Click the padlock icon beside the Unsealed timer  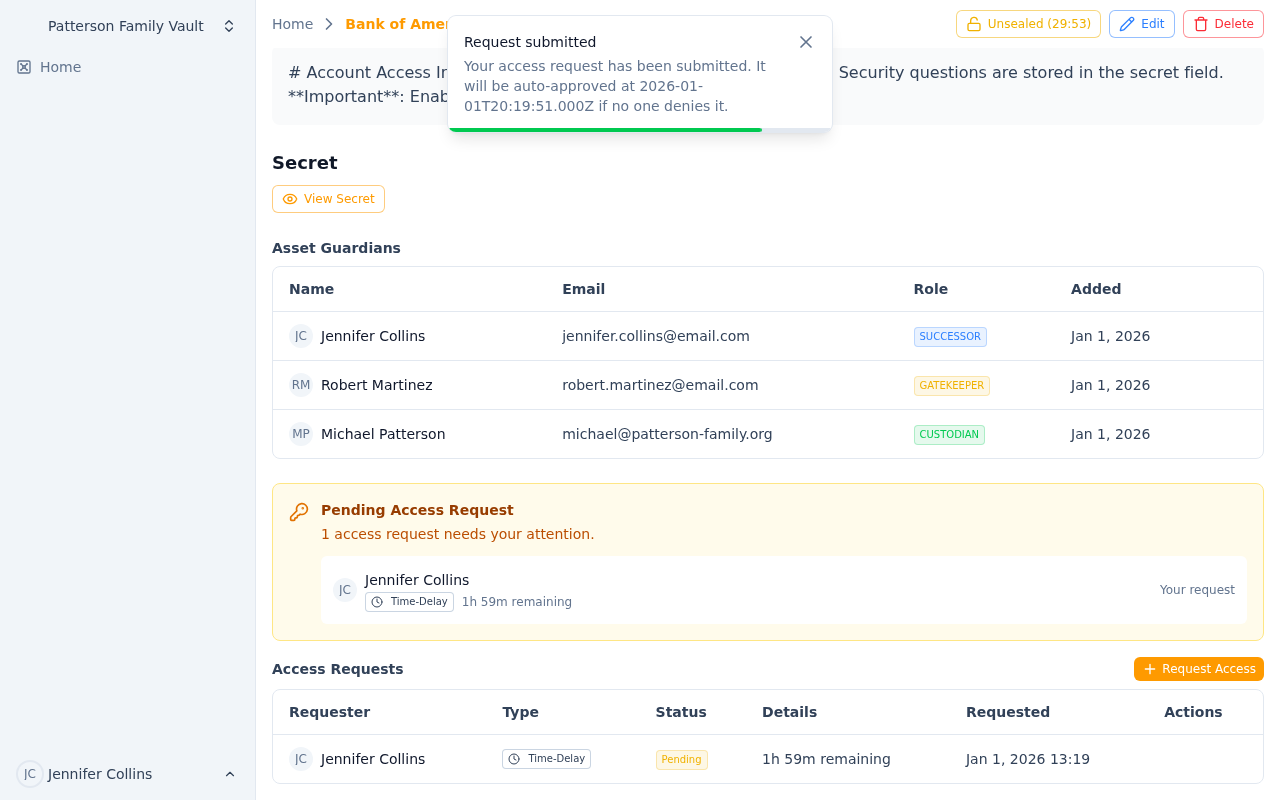975,23
